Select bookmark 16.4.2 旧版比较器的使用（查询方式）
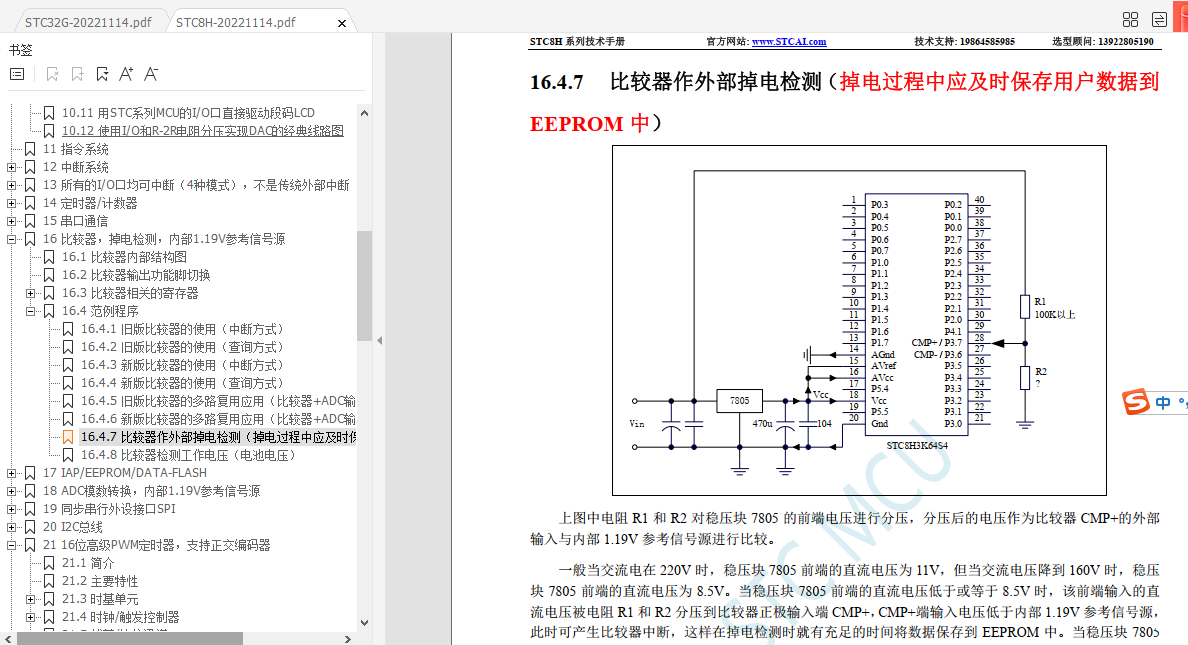Screen dimensions: 1188x645 182,347
